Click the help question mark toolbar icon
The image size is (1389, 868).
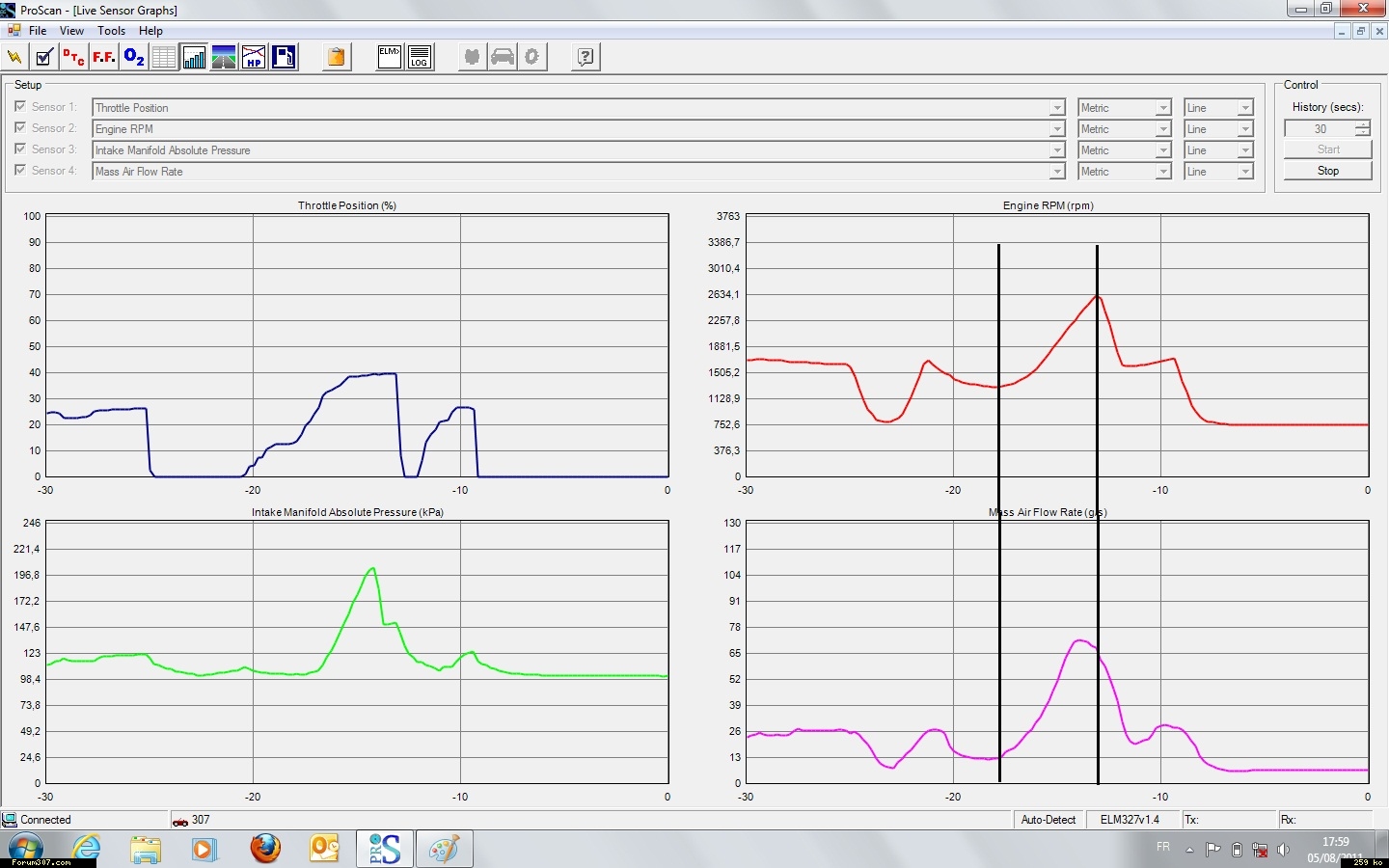click(586, 58)
